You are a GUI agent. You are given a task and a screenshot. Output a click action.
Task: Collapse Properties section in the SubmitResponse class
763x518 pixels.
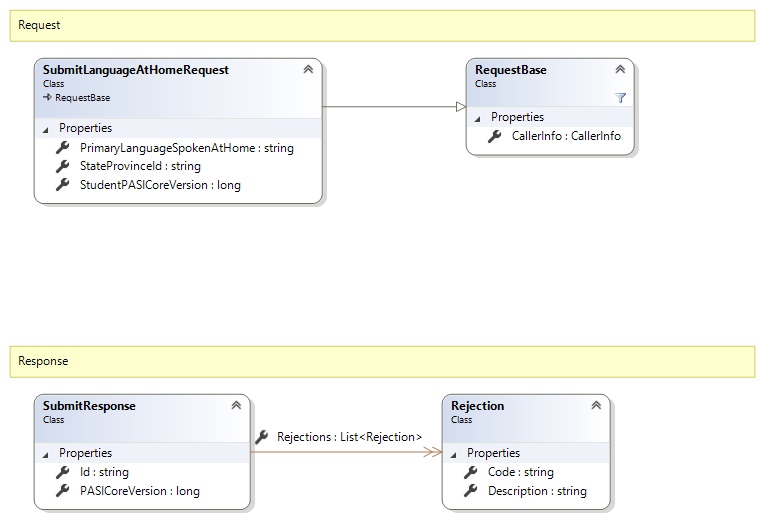pyautogui.click(x=45, y=453)
